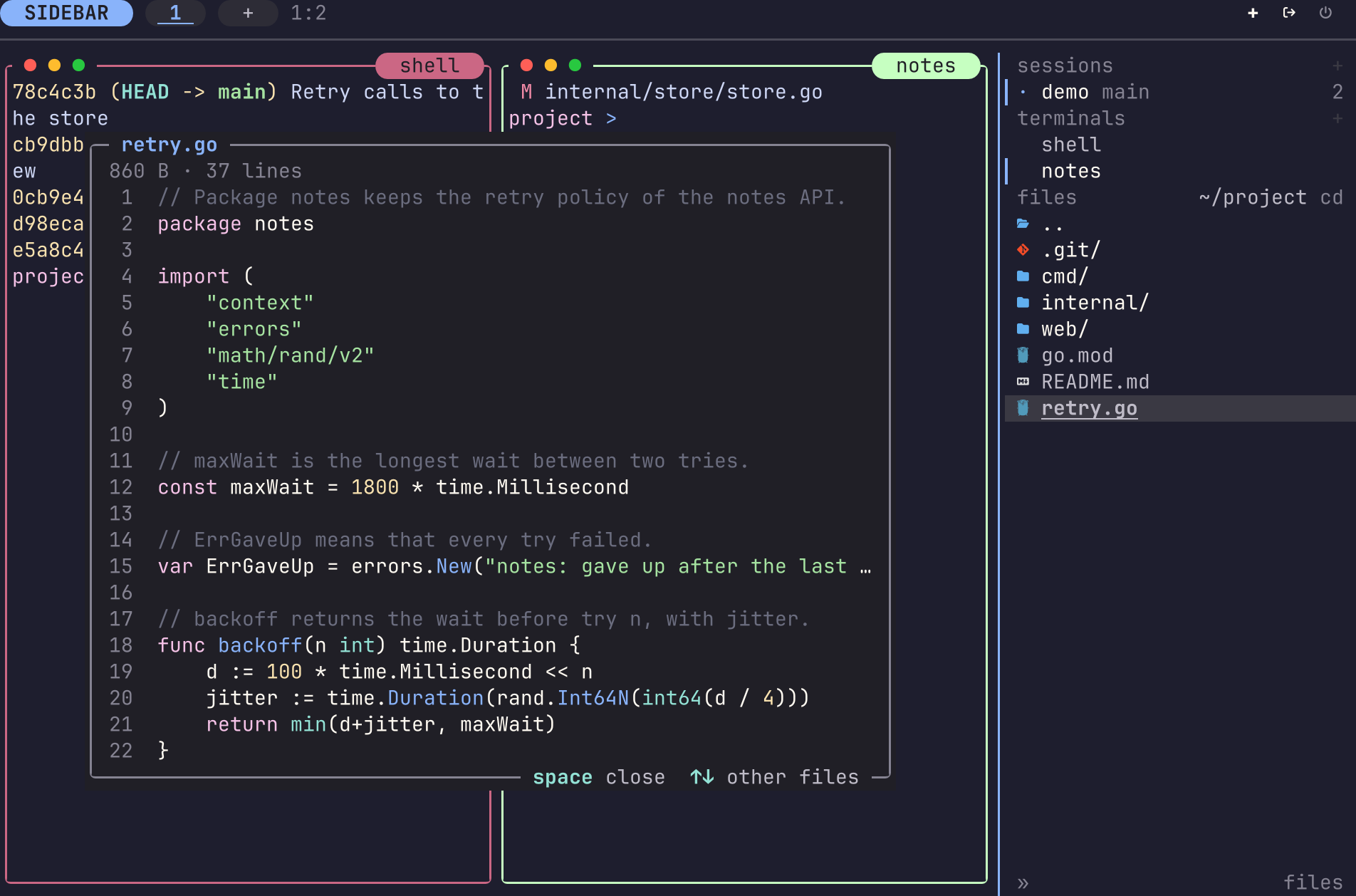
Task: Click the Go file icon beside retry.go
Action: point(1023,408)
